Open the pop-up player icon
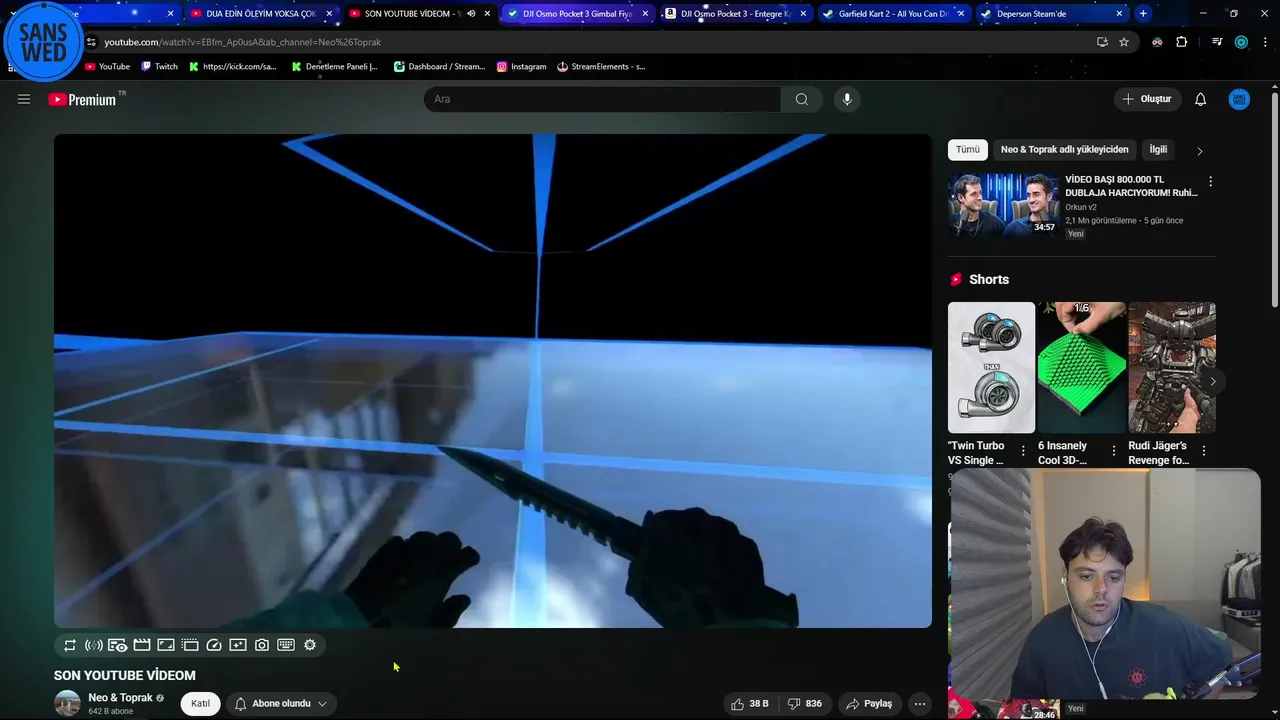1280x720 pixels. click(x=190, y=645)
